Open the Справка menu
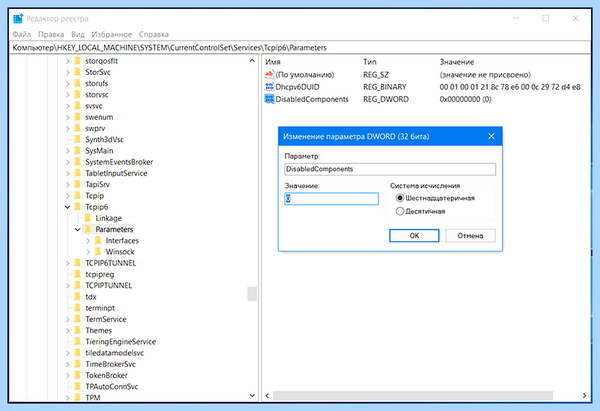The height and width of the screenshot is (411, 600). point(153,34)
